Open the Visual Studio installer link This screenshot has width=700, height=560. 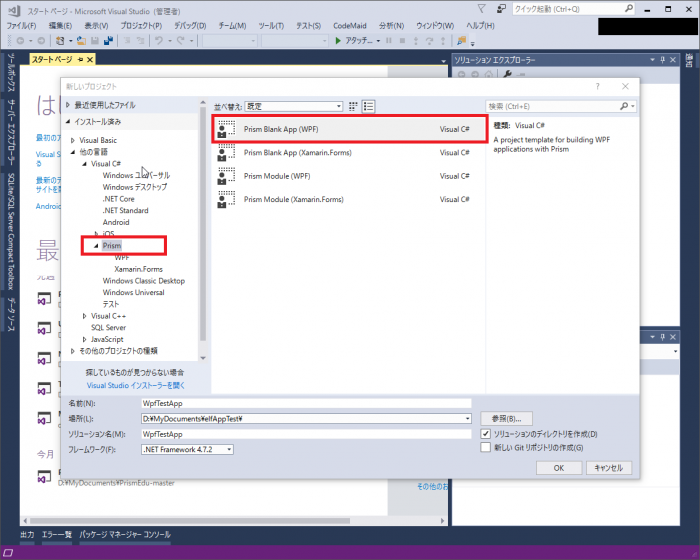pos(135,384)
